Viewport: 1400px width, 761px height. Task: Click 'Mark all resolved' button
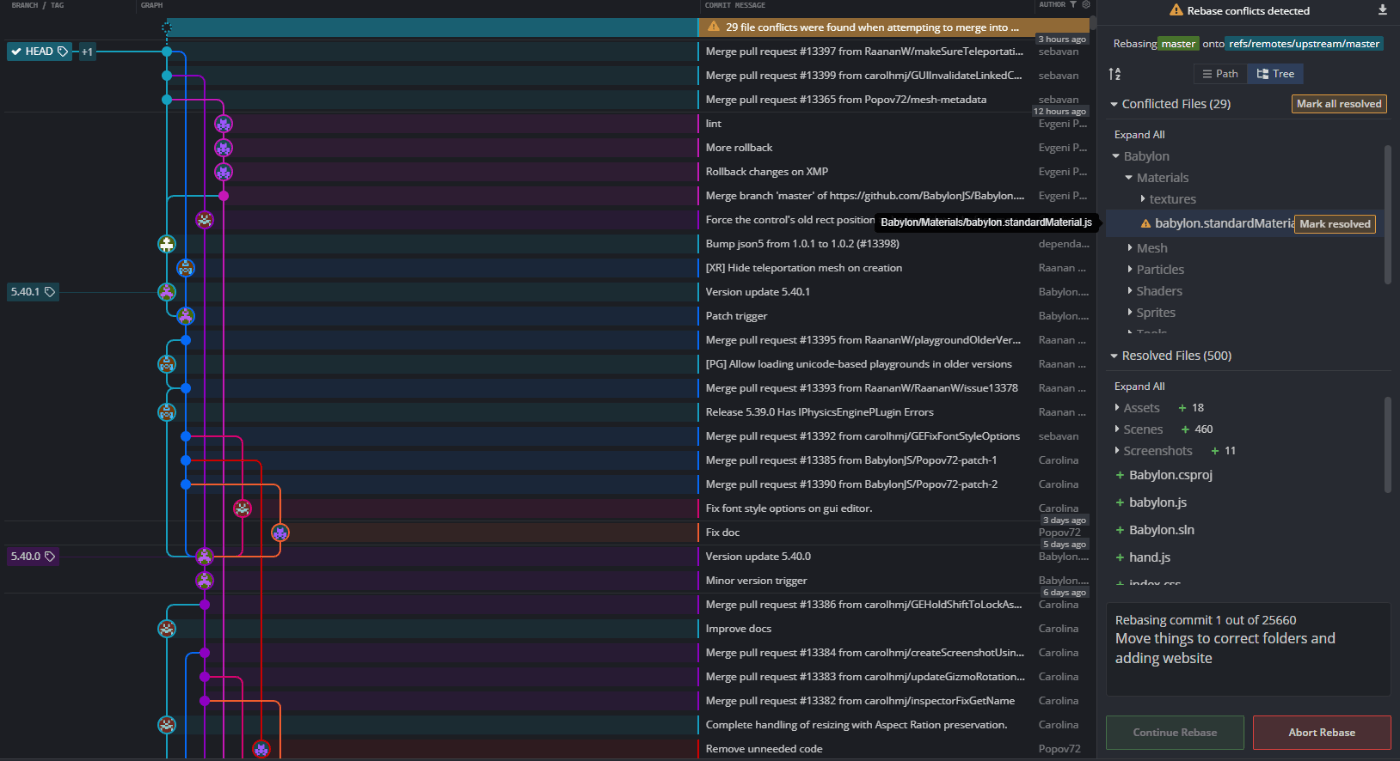1339,104
